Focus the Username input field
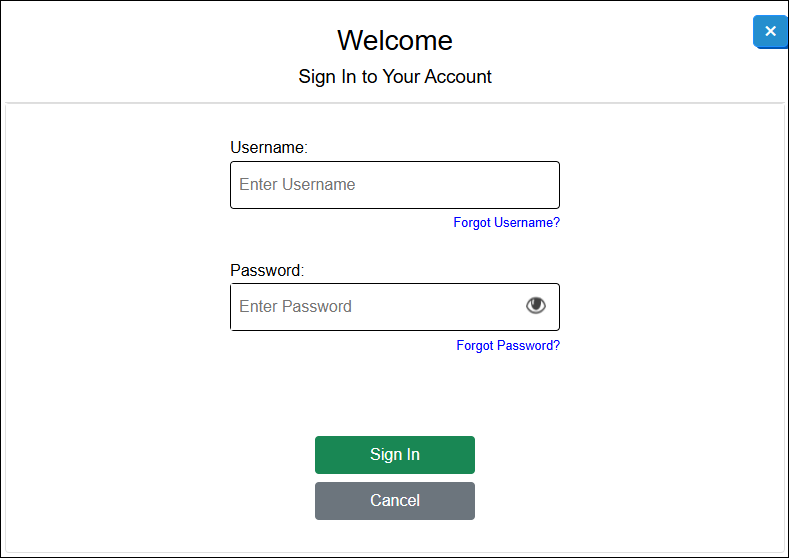Screen dimensions: 789x558 395,185
